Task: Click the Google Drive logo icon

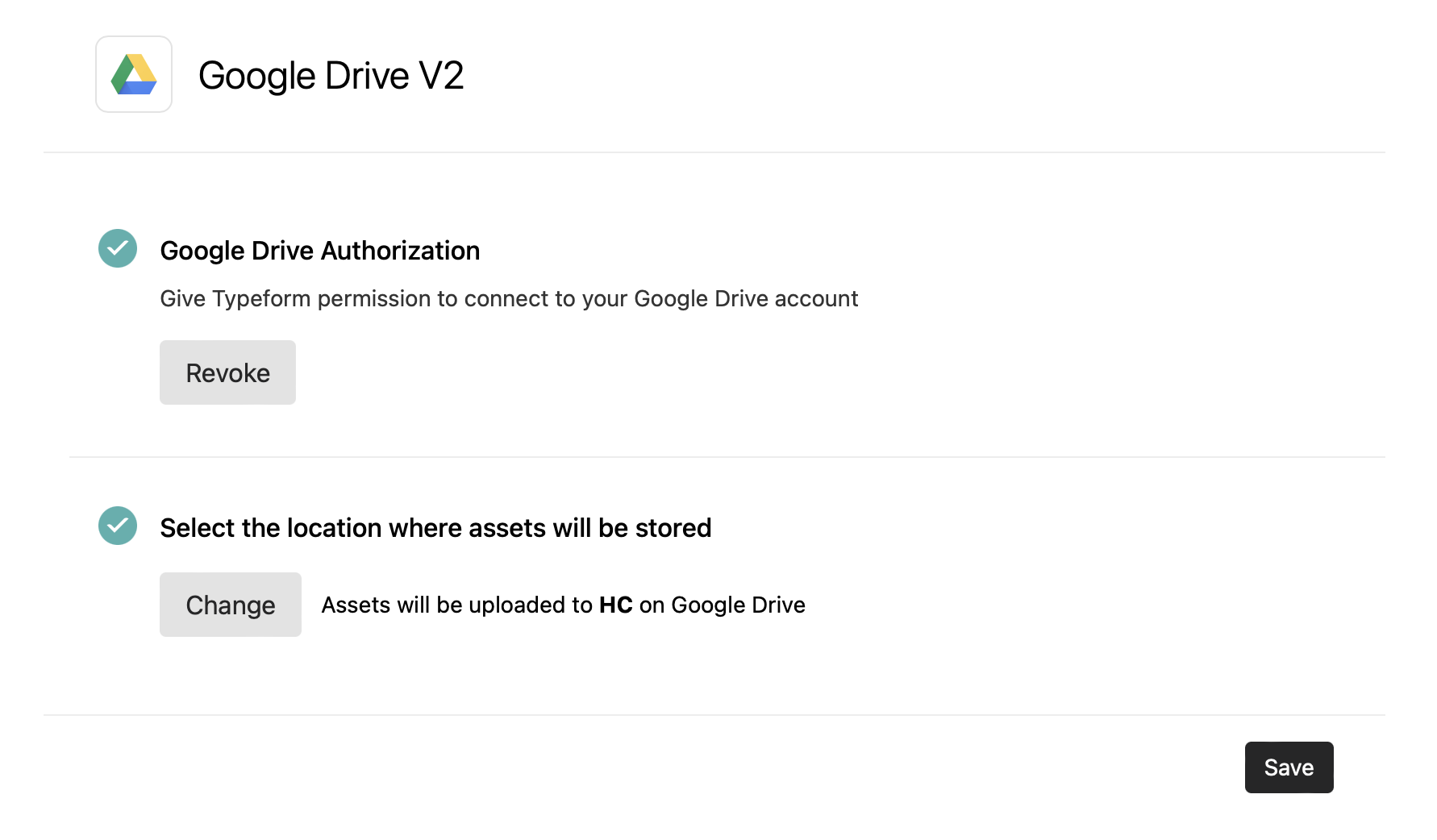Action: (134, 74)
